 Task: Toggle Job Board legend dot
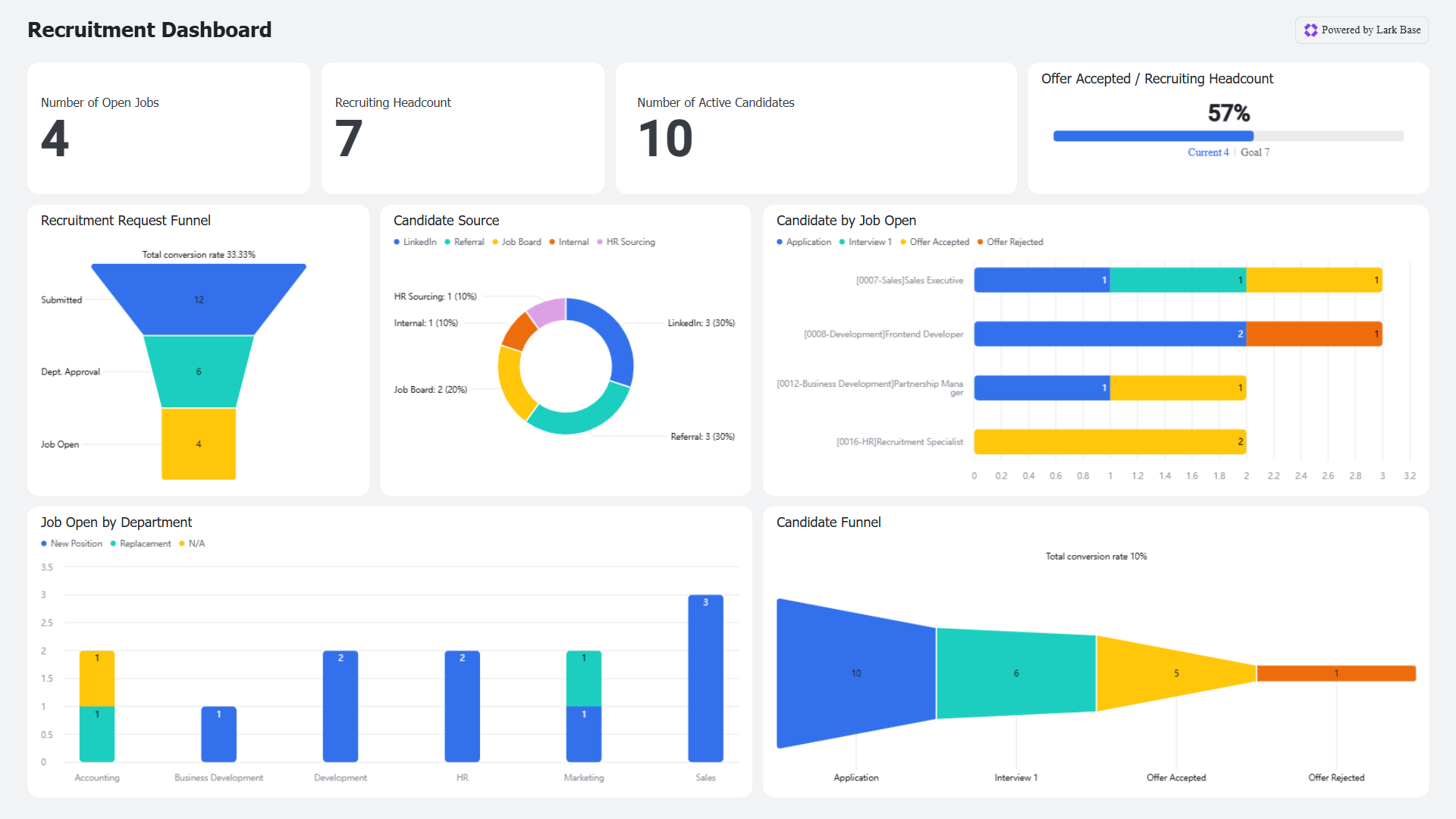point(495,242)
